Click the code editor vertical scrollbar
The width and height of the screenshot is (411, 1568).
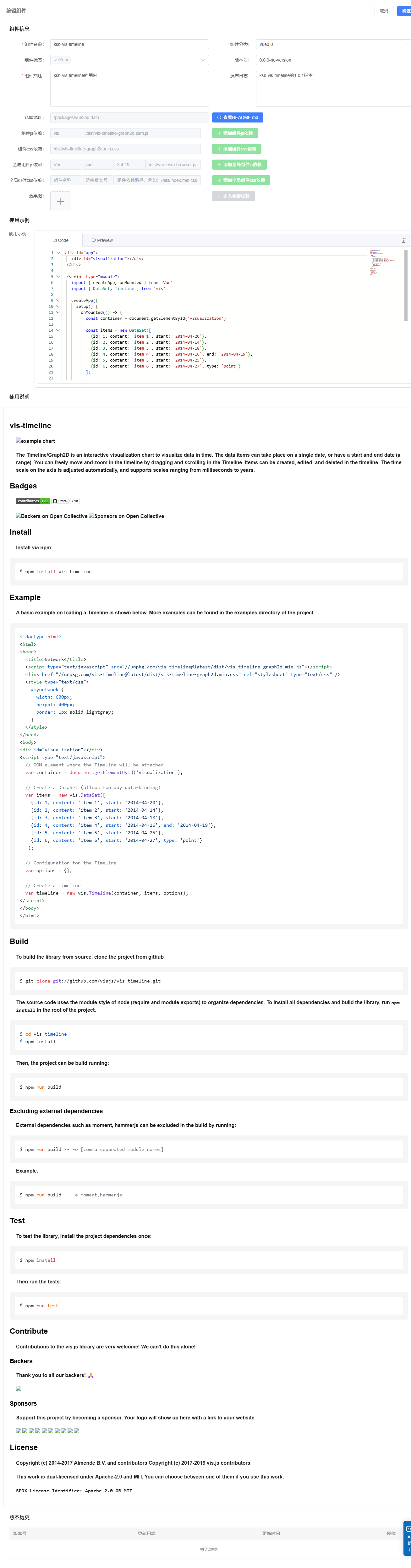(x=406, y=285)
